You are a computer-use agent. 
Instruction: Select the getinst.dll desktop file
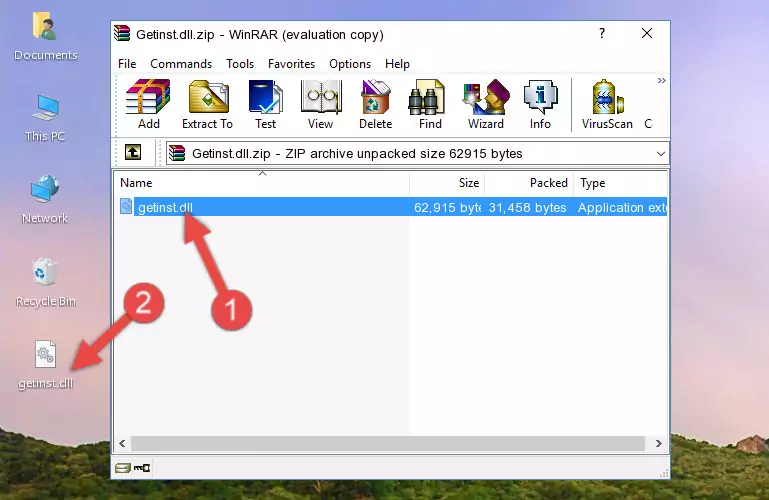tap(45, 365)
